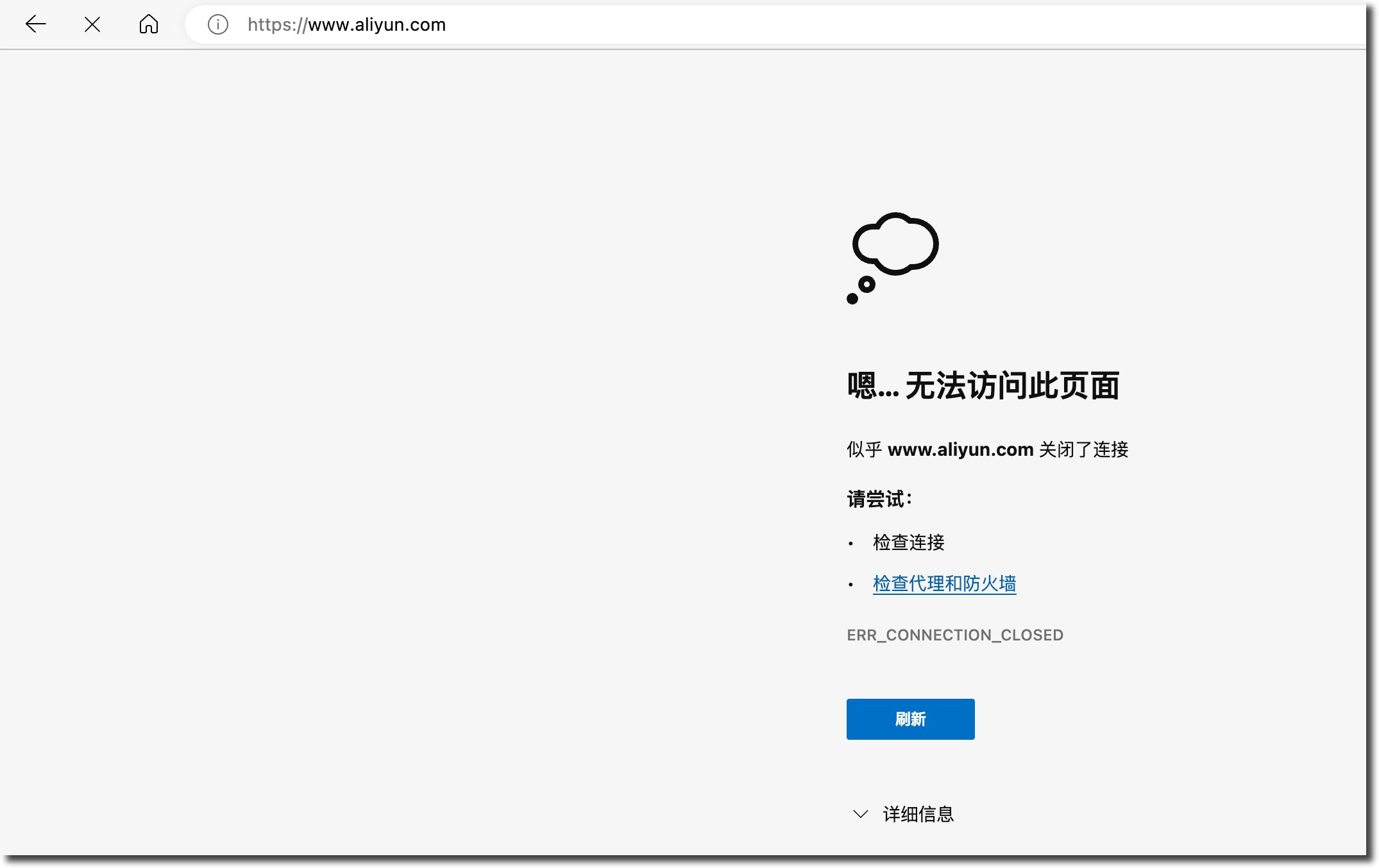Click the 请尝试: label

coord(879,499)
